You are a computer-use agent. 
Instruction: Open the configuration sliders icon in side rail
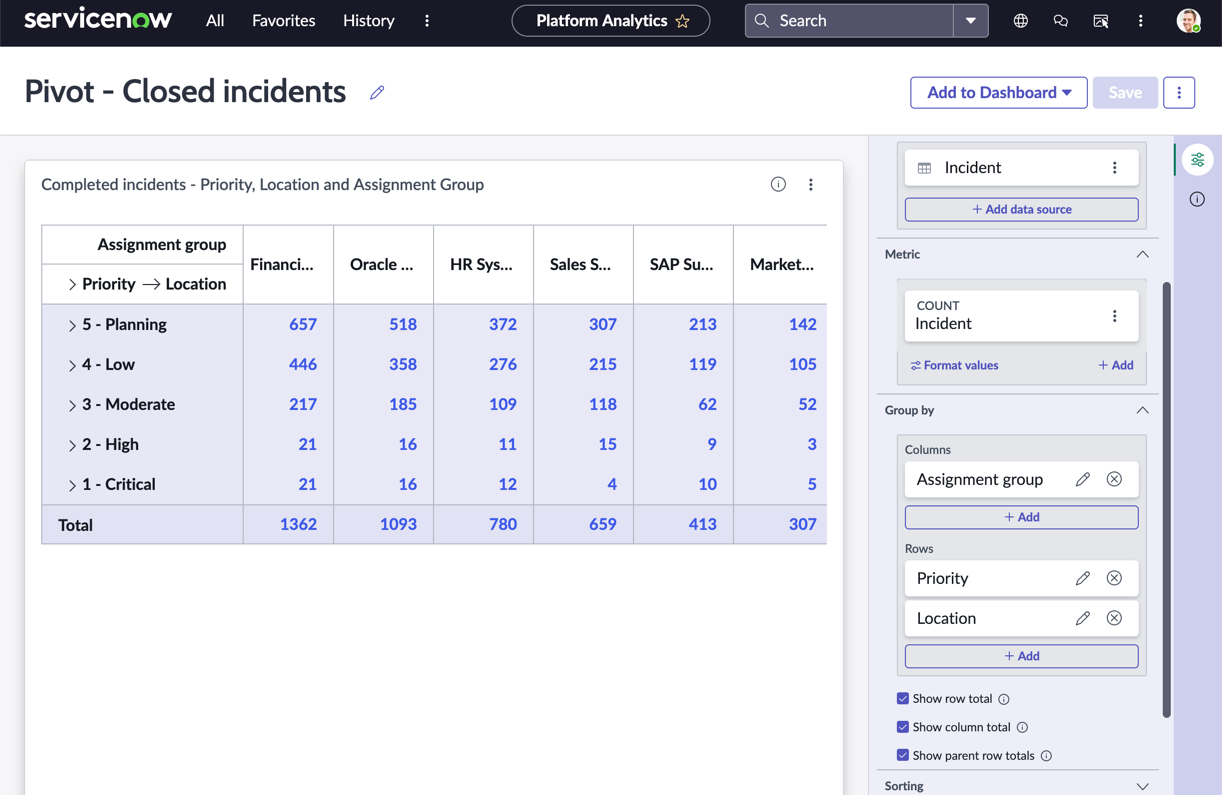(1197, 160)
